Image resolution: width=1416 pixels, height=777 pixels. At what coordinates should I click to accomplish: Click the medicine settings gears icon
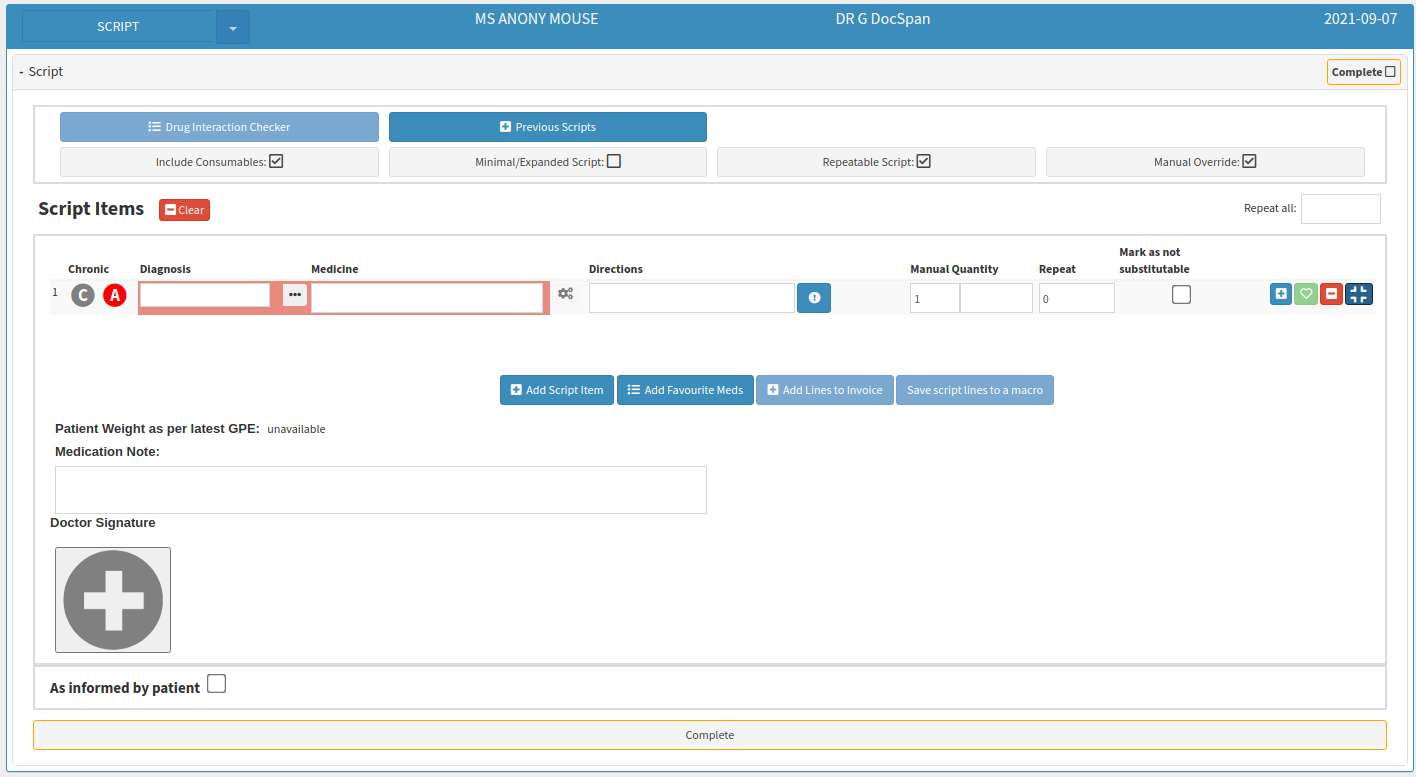pos(565,294)
